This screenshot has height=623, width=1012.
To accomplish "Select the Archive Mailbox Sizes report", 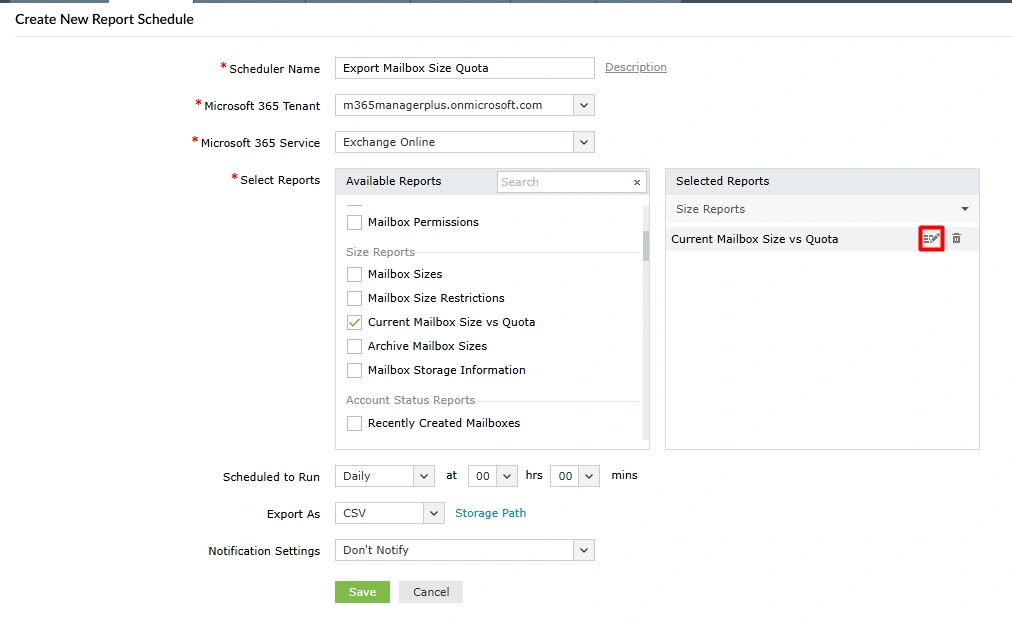I will (354, 346).
